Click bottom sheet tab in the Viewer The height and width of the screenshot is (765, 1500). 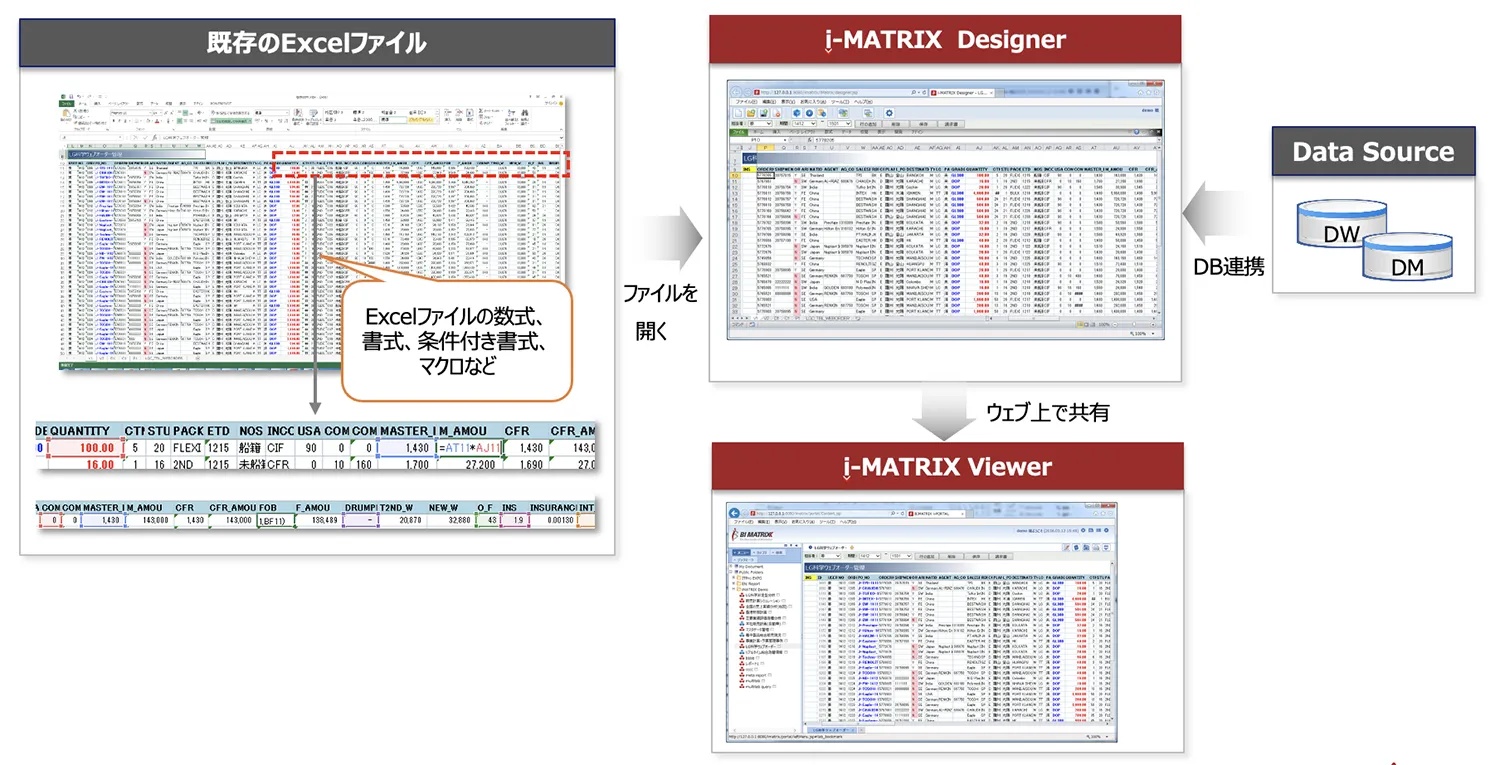click(x=832, y=730)
